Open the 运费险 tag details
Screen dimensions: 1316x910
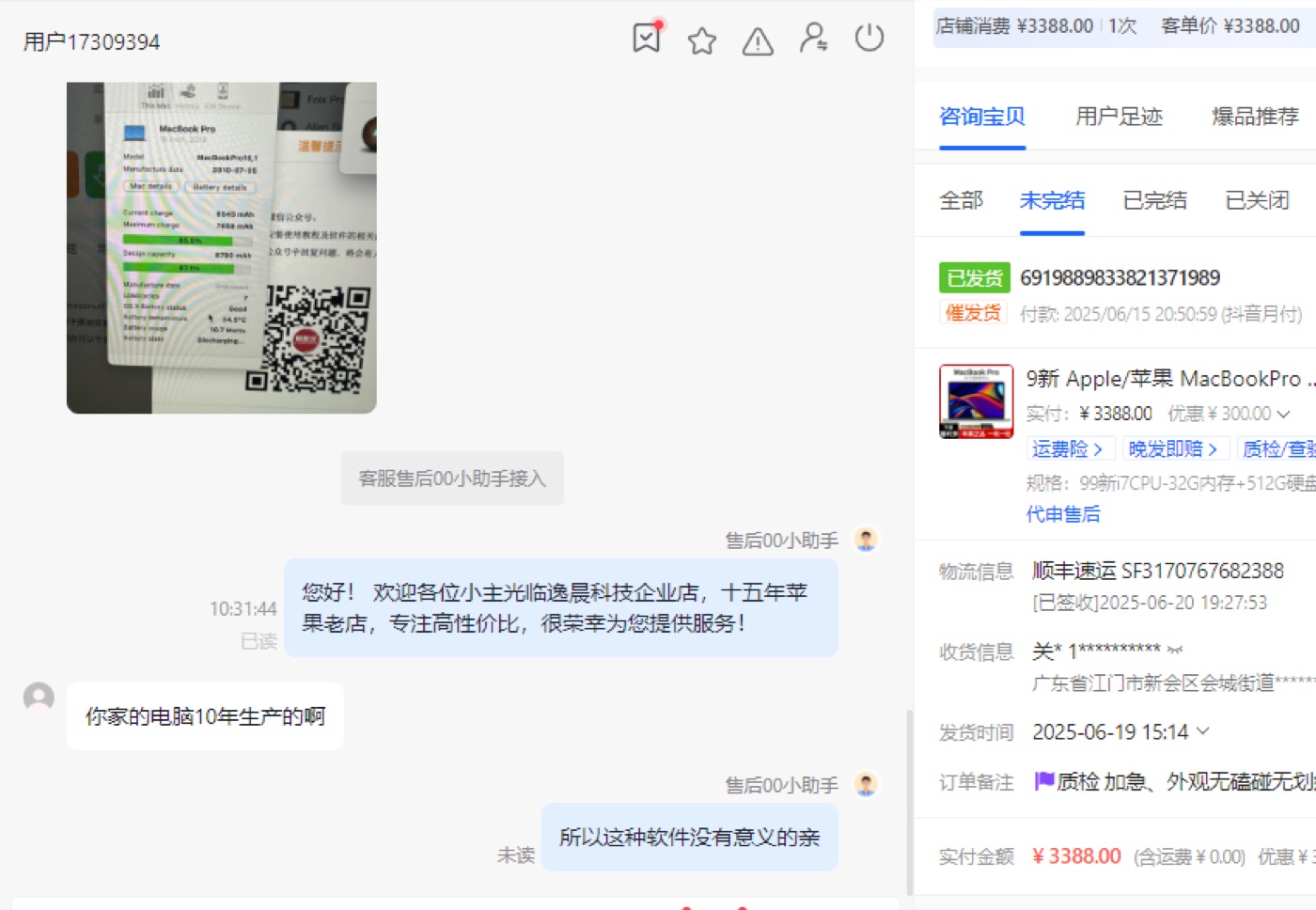[1070, 449]
